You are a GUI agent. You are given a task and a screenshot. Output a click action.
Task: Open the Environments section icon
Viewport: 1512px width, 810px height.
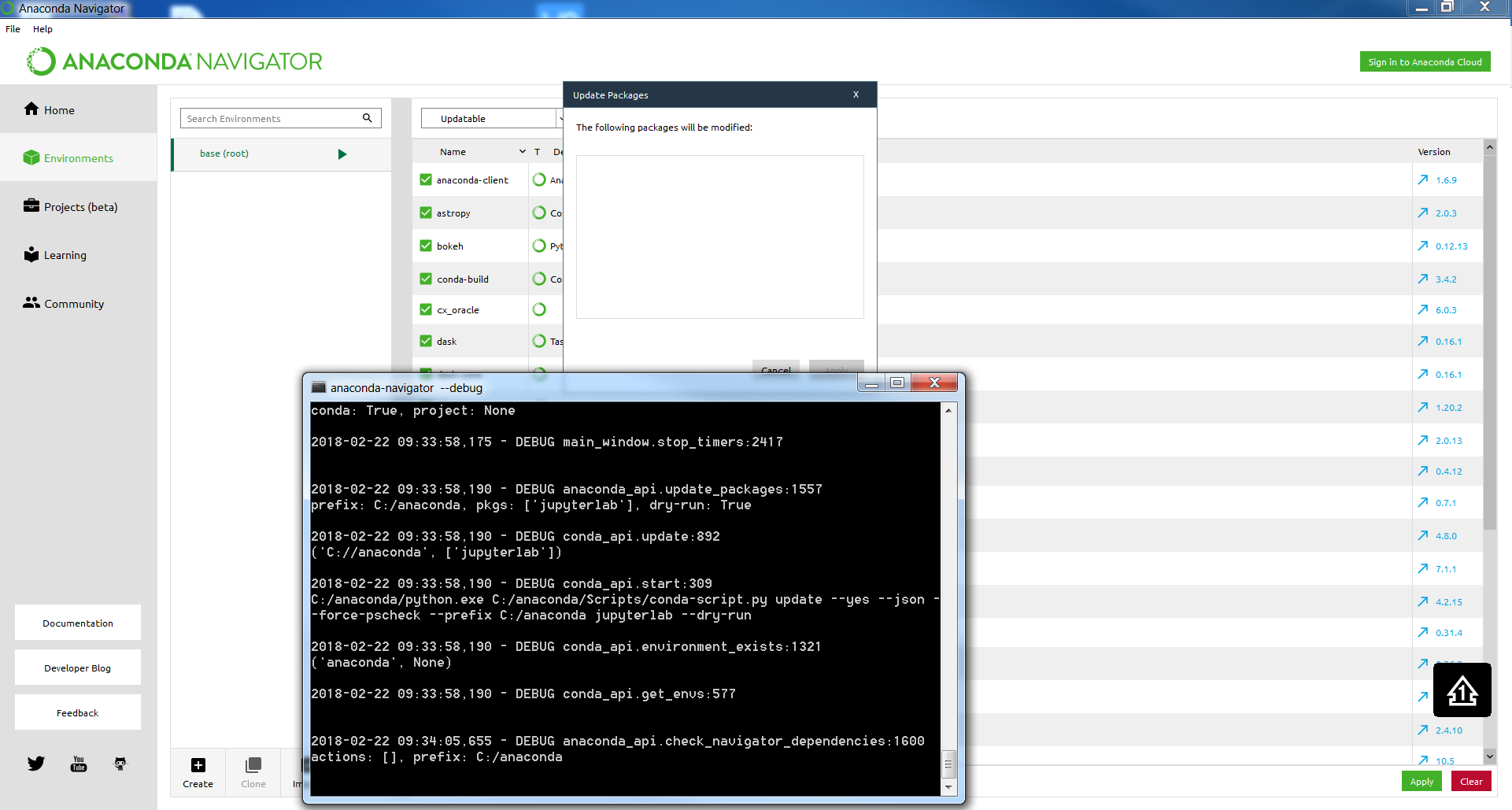coord(31,157)
